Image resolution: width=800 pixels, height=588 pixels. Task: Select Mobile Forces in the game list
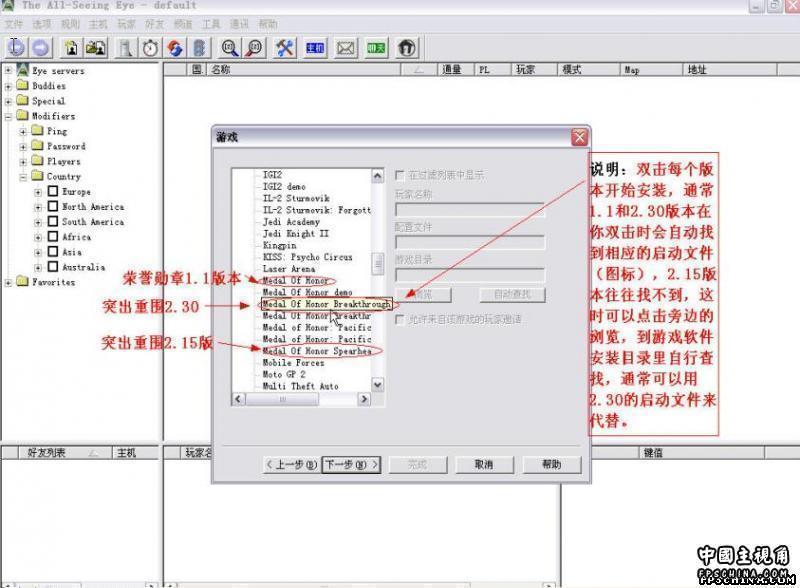(x=293, y=362)
